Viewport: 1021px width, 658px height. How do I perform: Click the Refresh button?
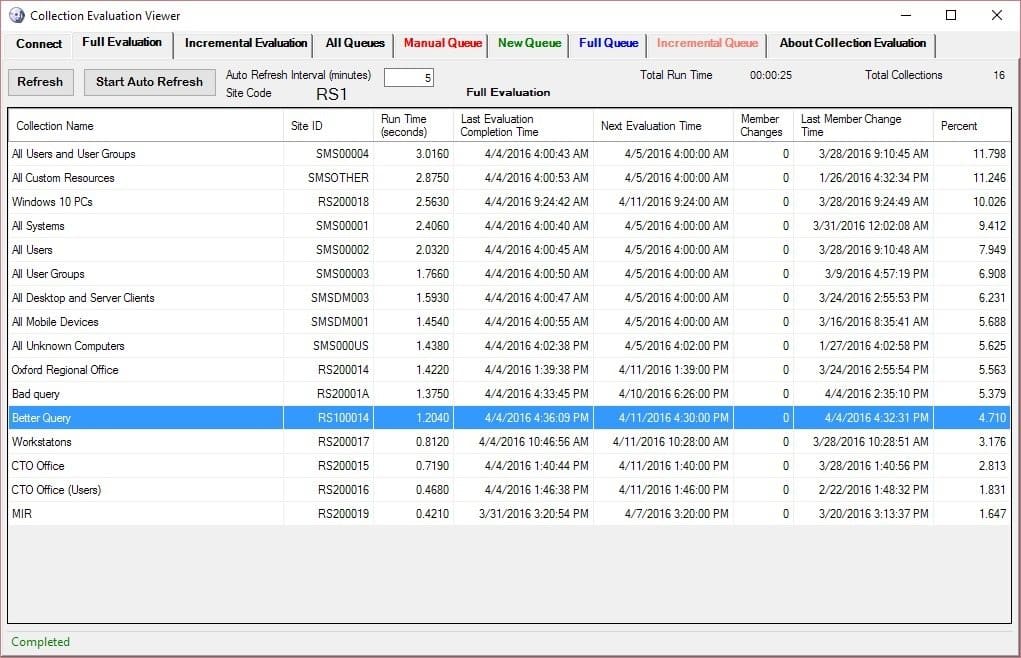pos(40,82)
